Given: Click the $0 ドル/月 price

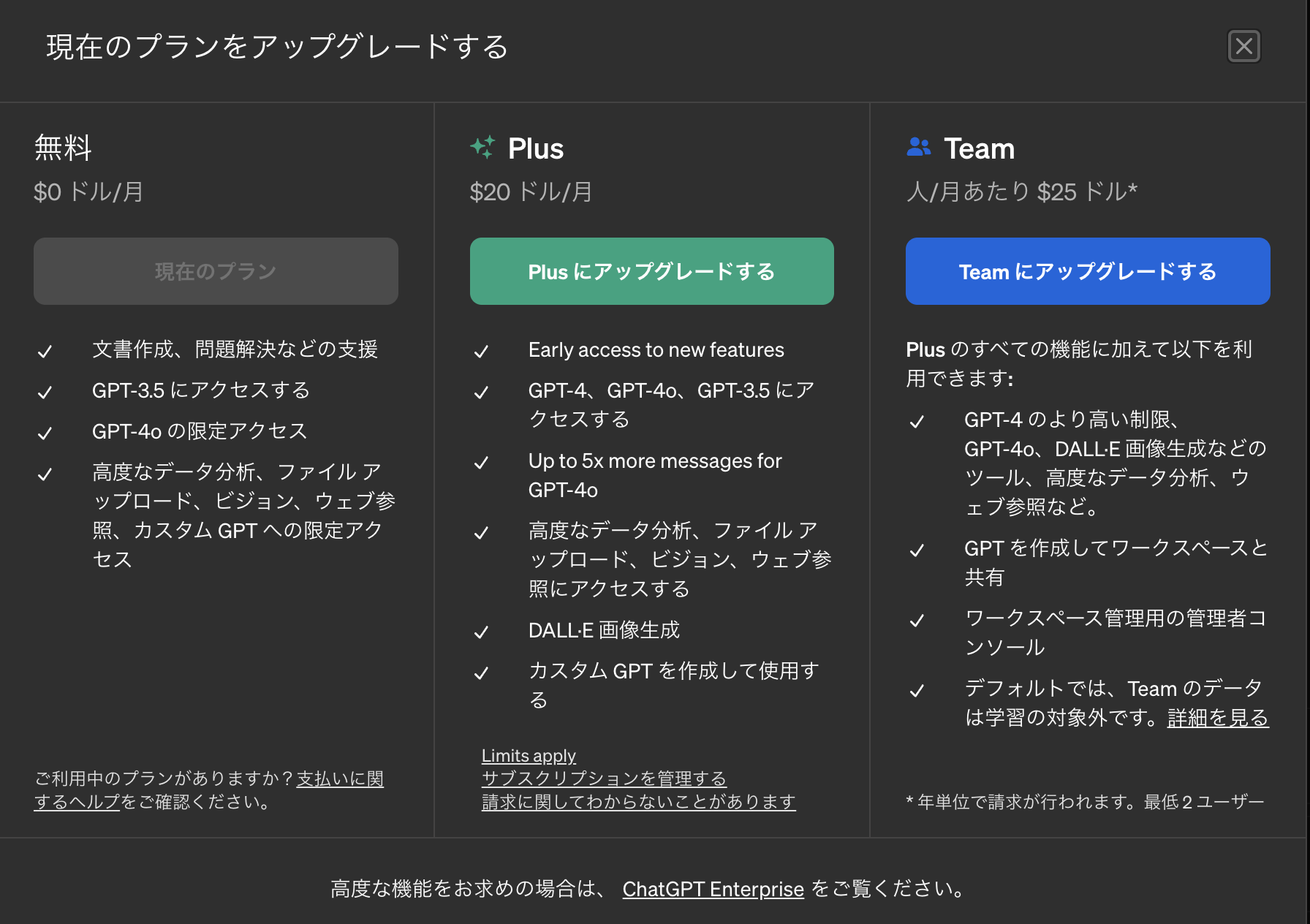Looking at the screenshot, I should [88, 192].
